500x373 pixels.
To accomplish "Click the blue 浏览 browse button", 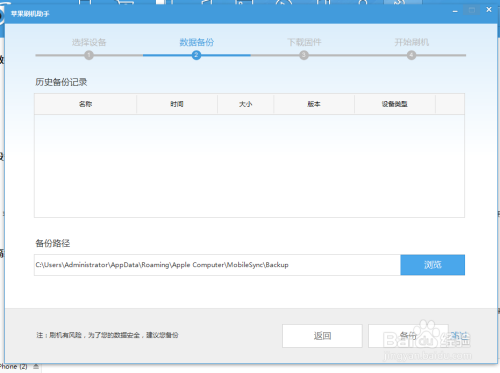I will [433, 265].
